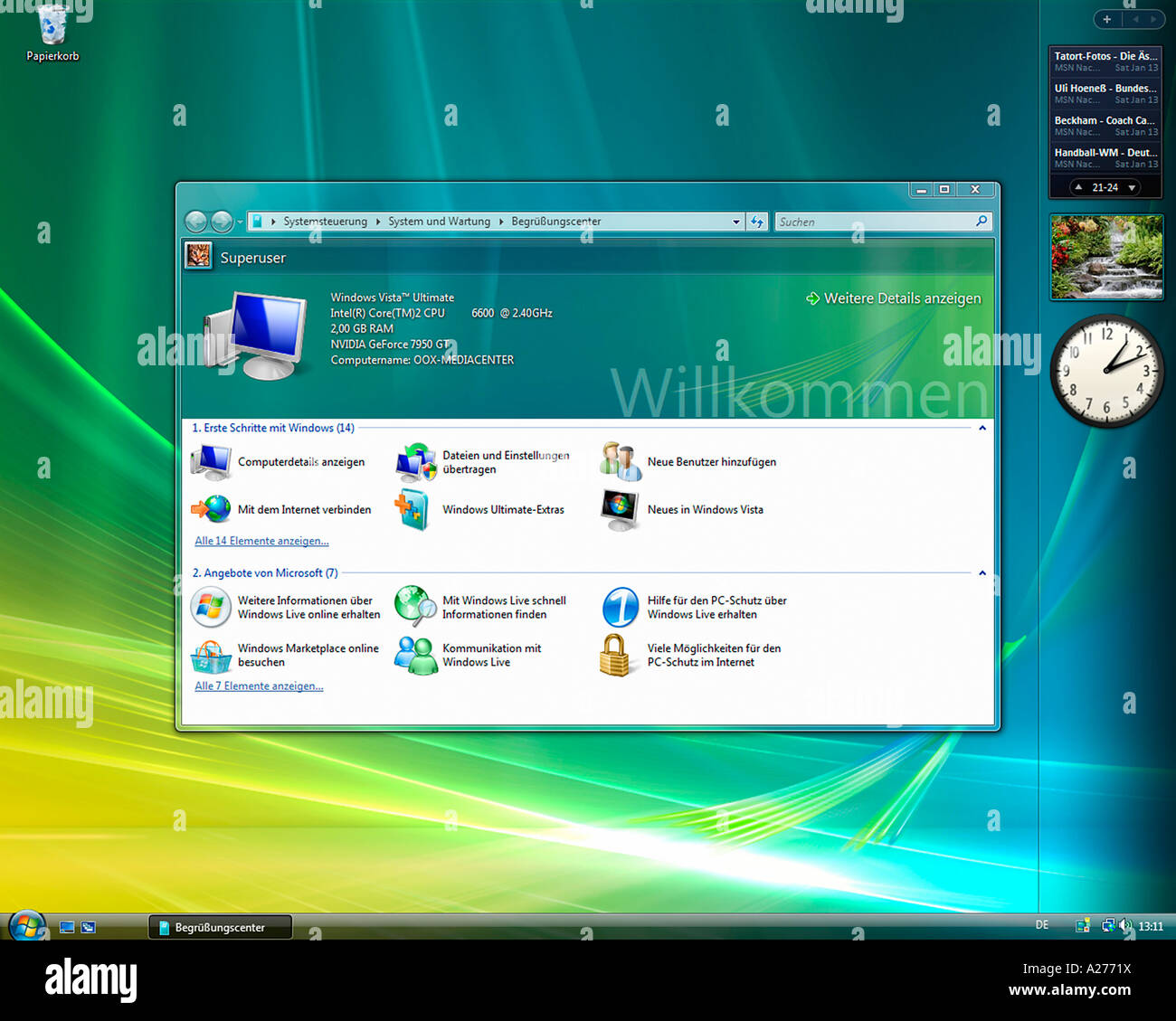
Task: Expand arrow after Systemsteuerung breadcrumb
Action: 378,222
